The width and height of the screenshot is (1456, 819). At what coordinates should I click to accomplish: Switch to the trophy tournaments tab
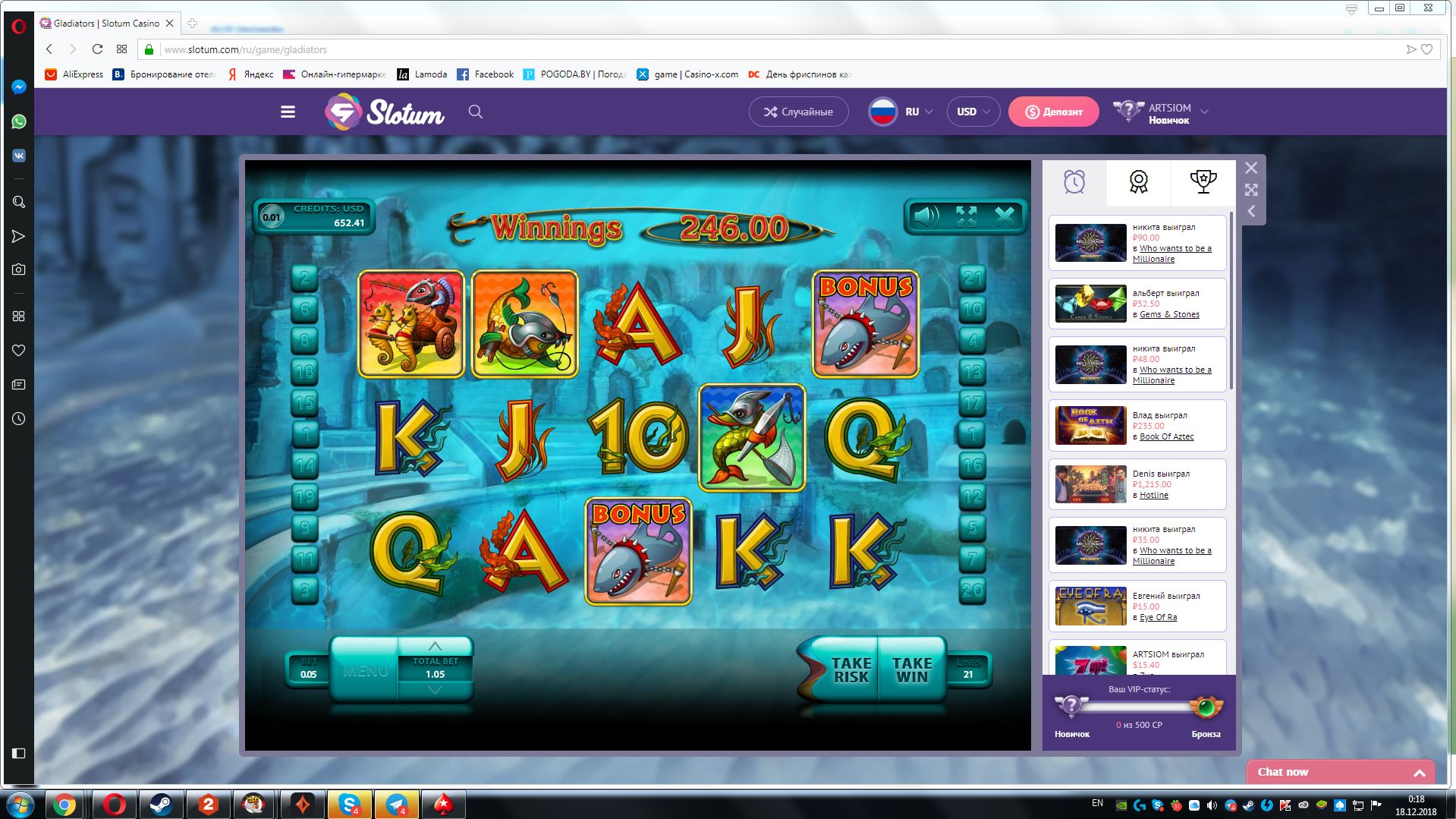pyautogui.click(x=1203, y=182)
